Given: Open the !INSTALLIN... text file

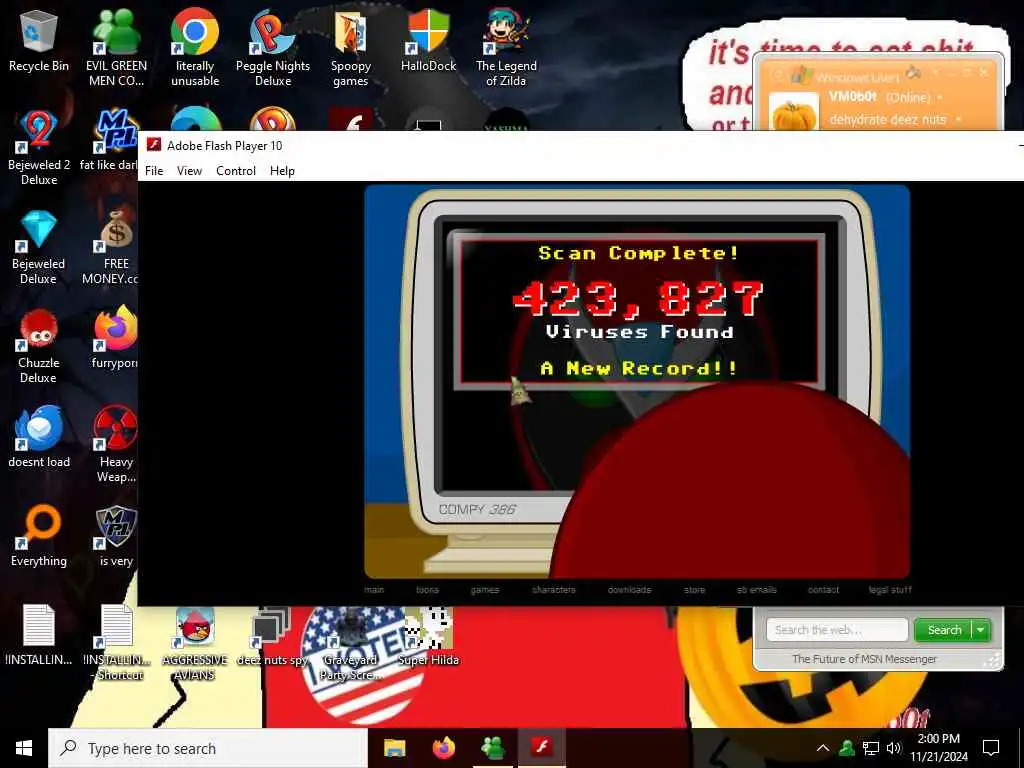Looking at the screenshot, I should tap(39, 635).
